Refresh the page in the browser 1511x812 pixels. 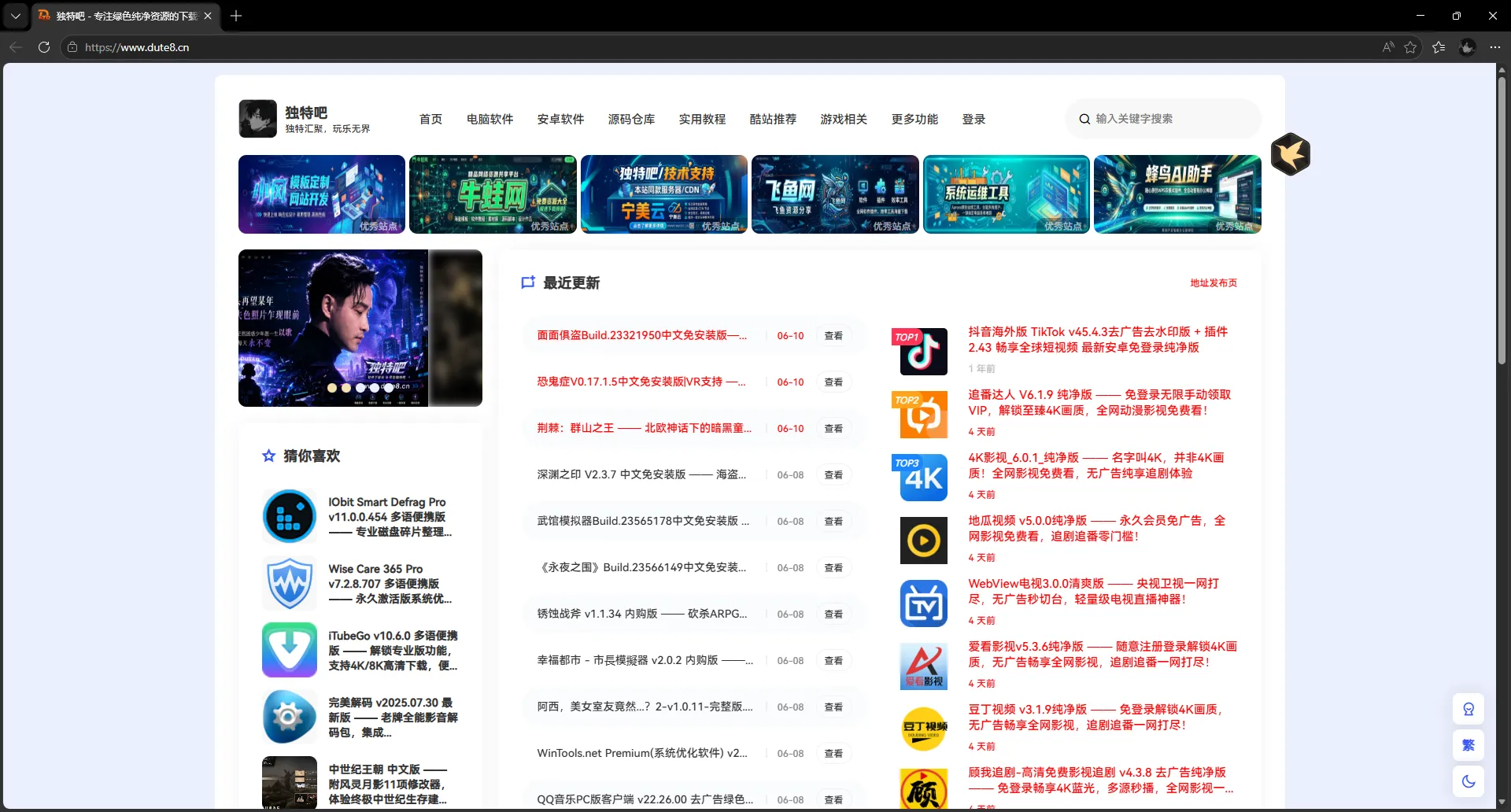pos(44,47)
